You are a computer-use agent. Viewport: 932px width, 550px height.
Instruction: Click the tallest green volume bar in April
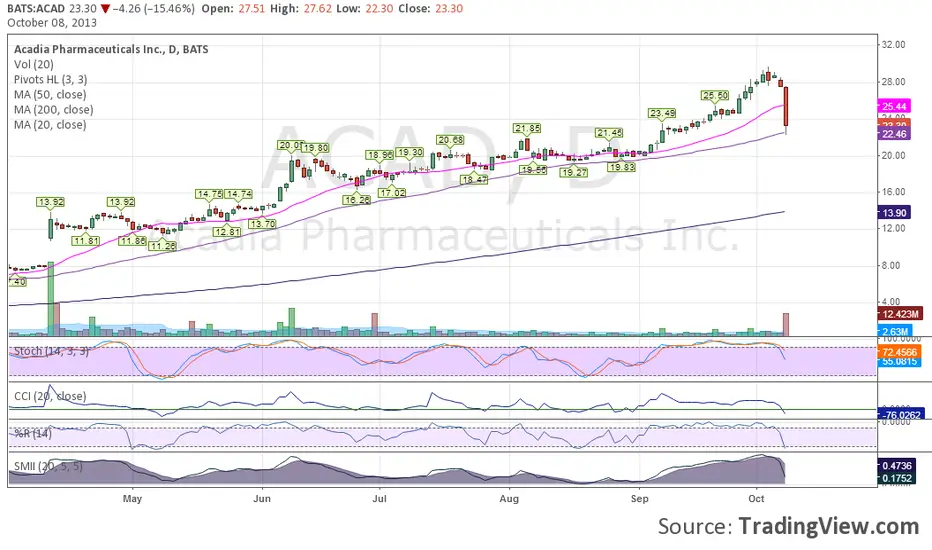pos(51,299)
